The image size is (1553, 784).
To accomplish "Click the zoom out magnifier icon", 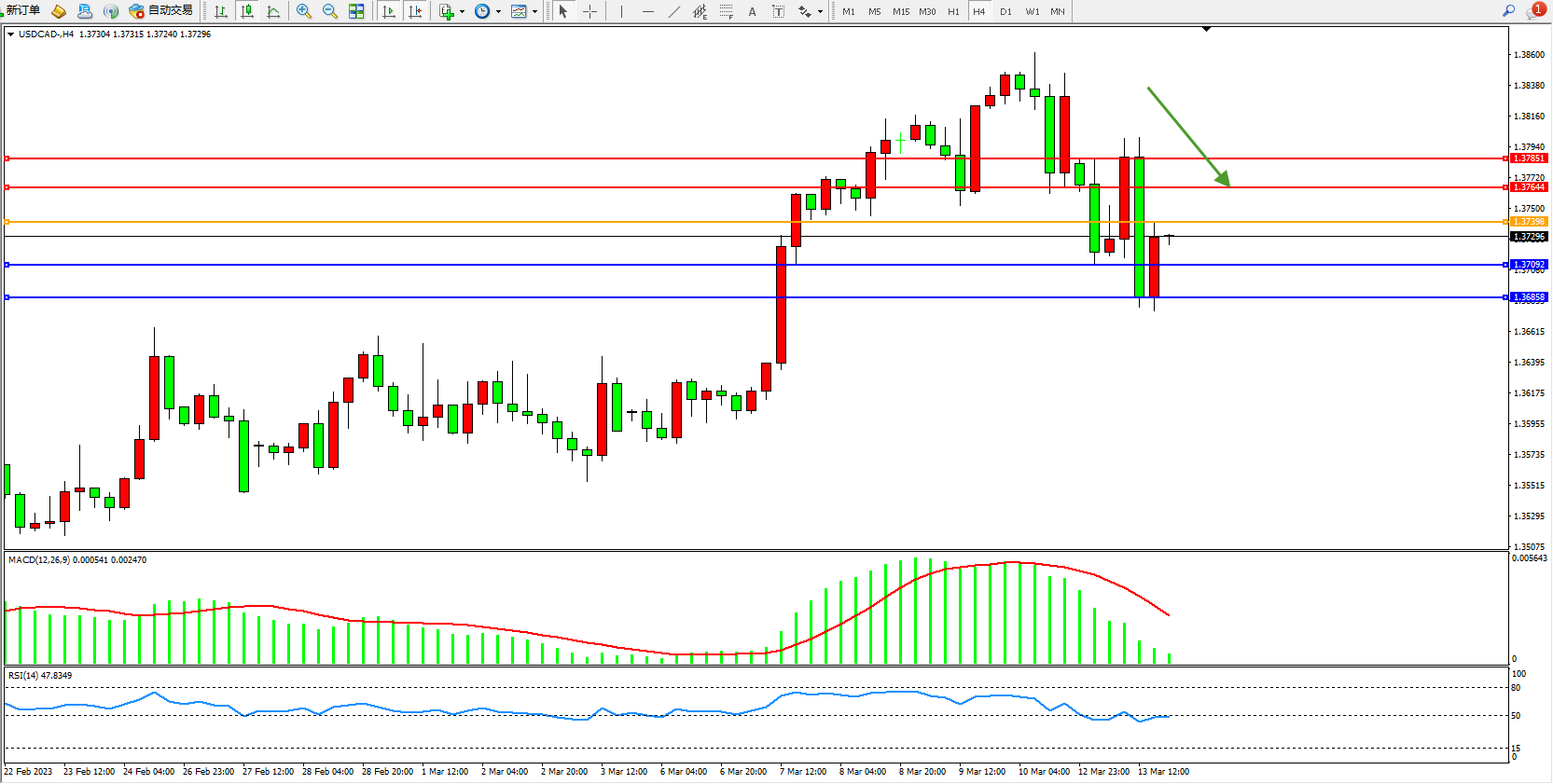I will click(329, 11).
